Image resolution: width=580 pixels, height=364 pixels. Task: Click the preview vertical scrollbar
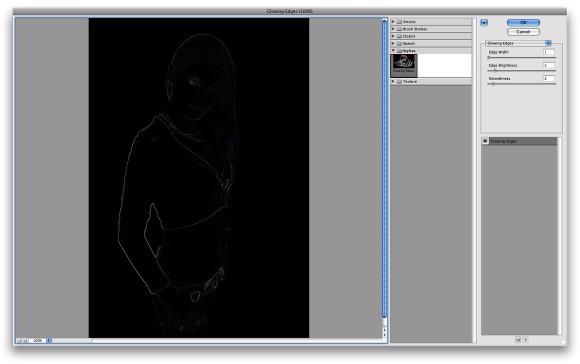(384, 168)
